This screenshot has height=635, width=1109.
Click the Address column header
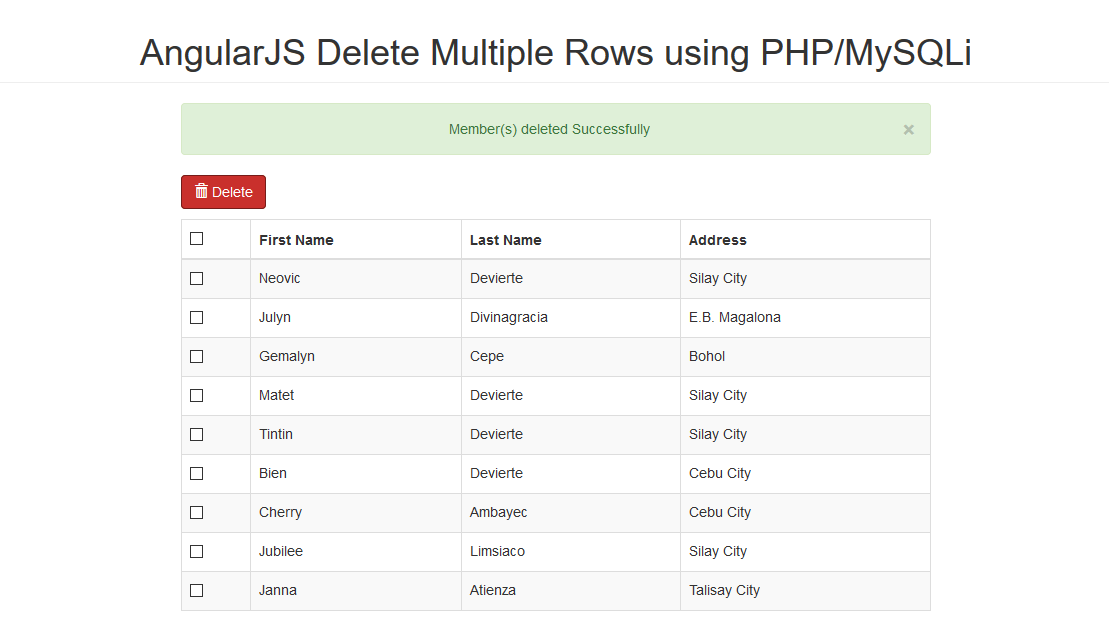click(717, 240)
